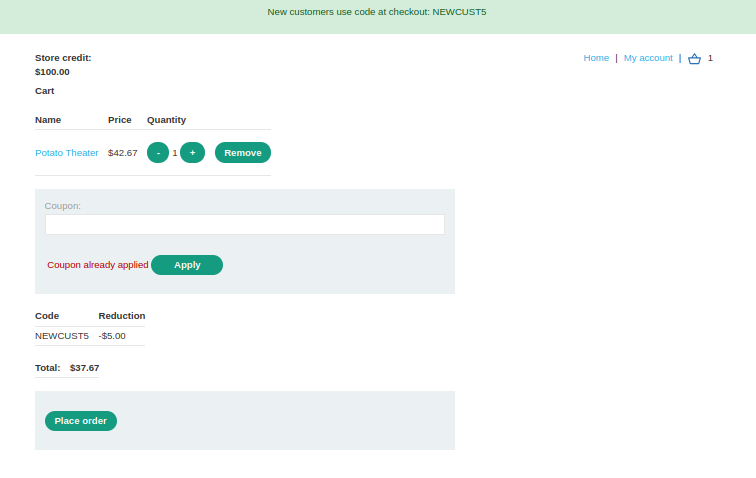Click the -$5.00 reduction value
Screen dimensions: 756x478
coord(112,336)
